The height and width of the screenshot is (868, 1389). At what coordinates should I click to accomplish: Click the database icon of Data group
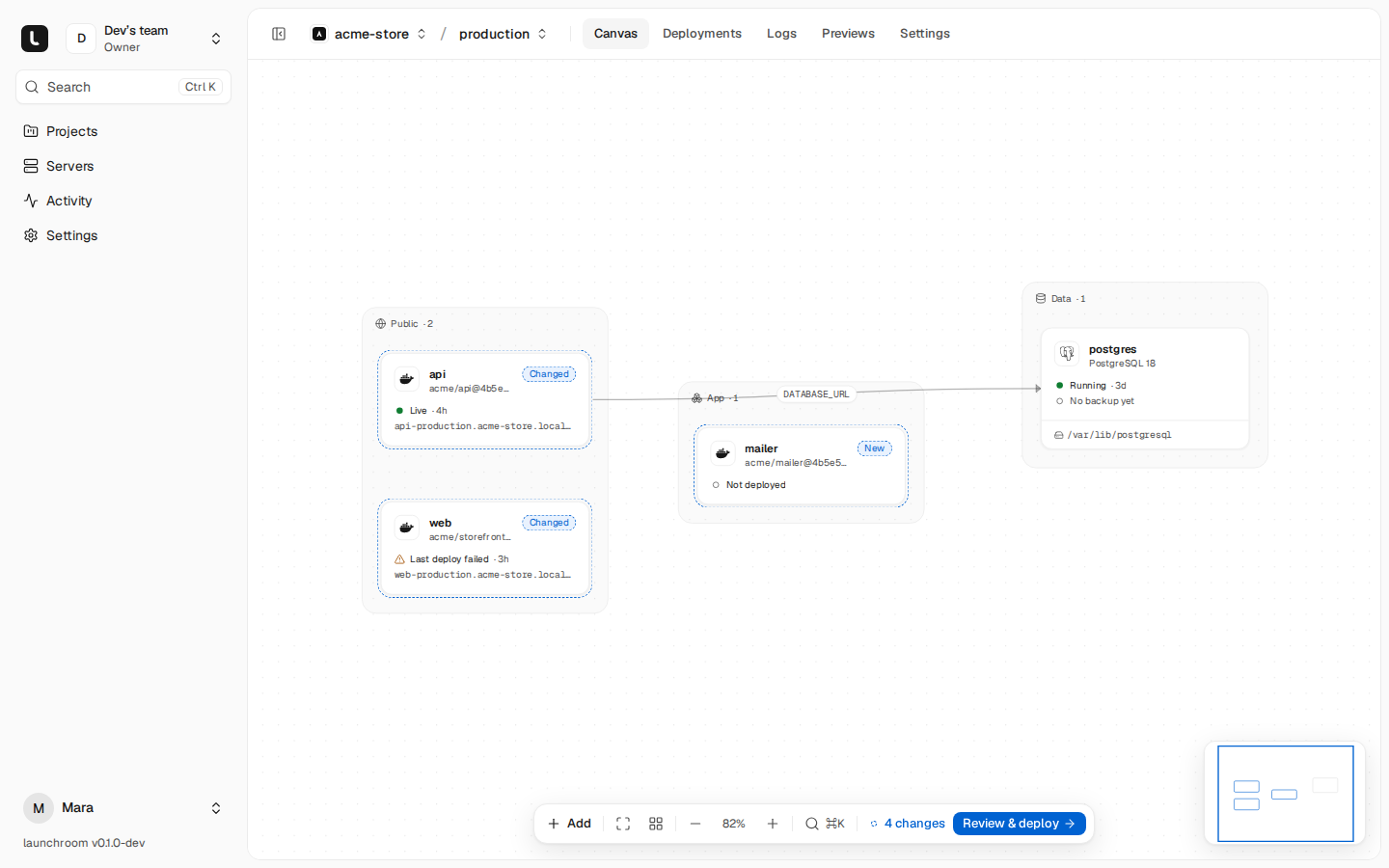pyautogui.click(x=1041, y=299)
